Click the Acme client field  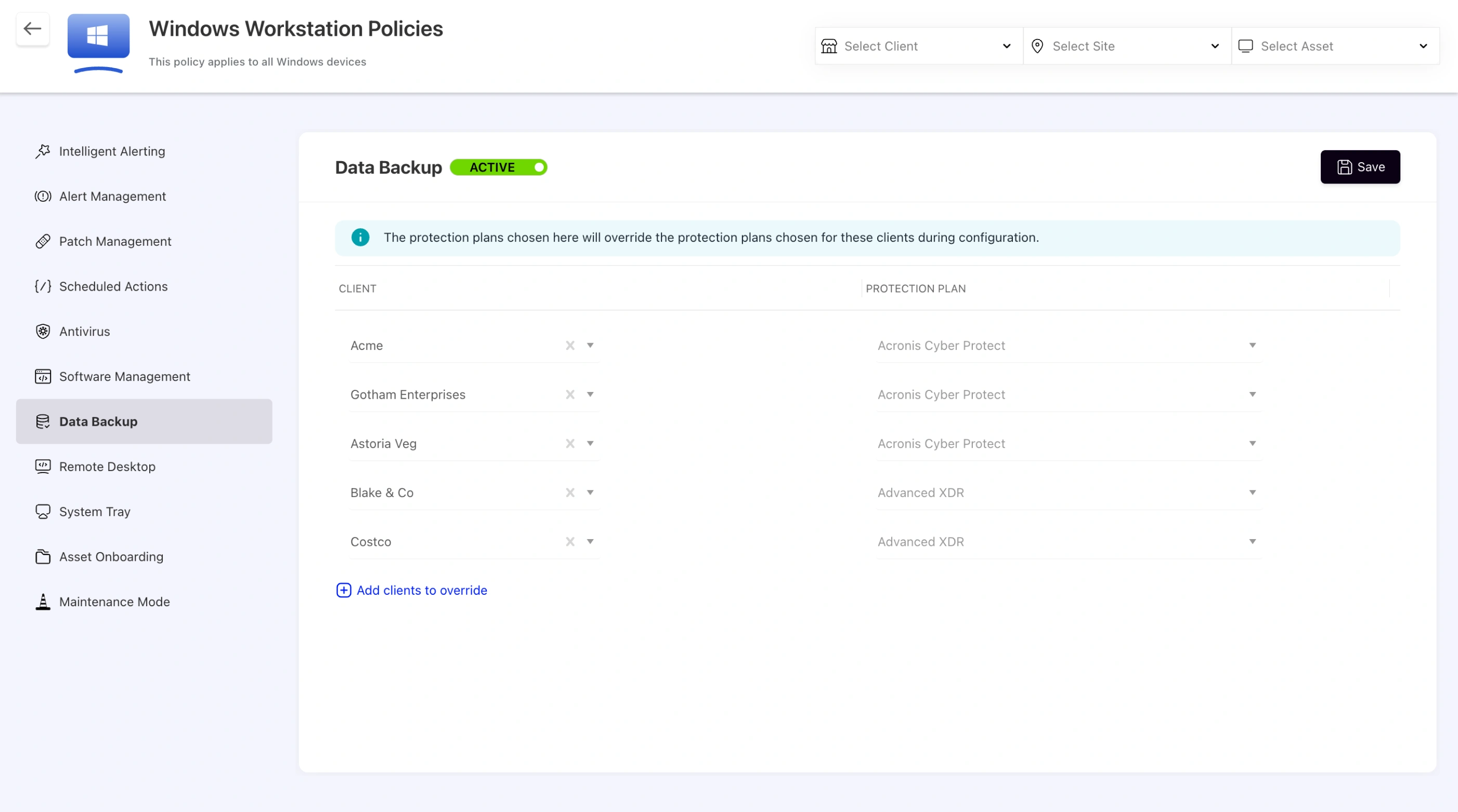475,345
